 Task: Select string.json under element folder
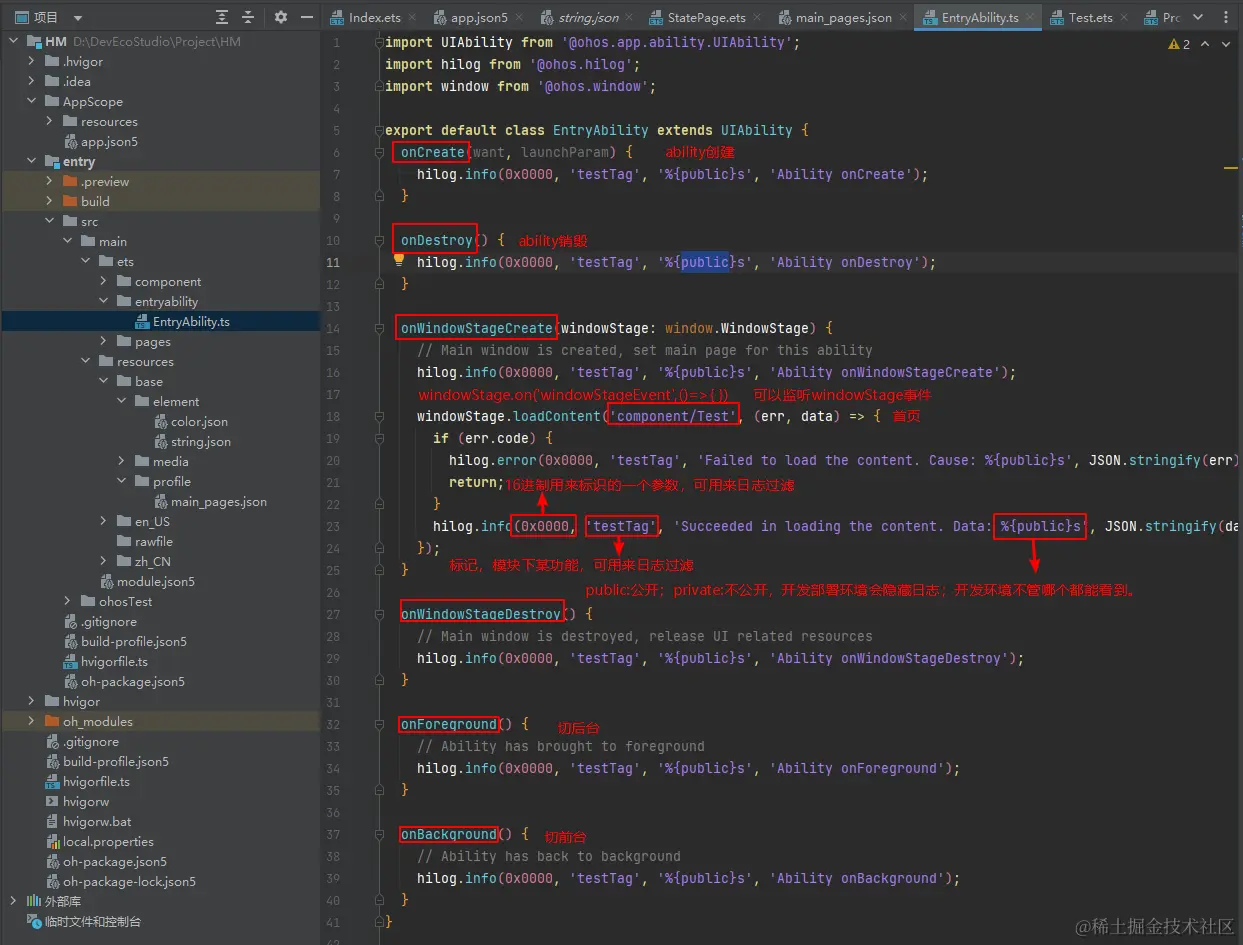[x=200, y=441]
